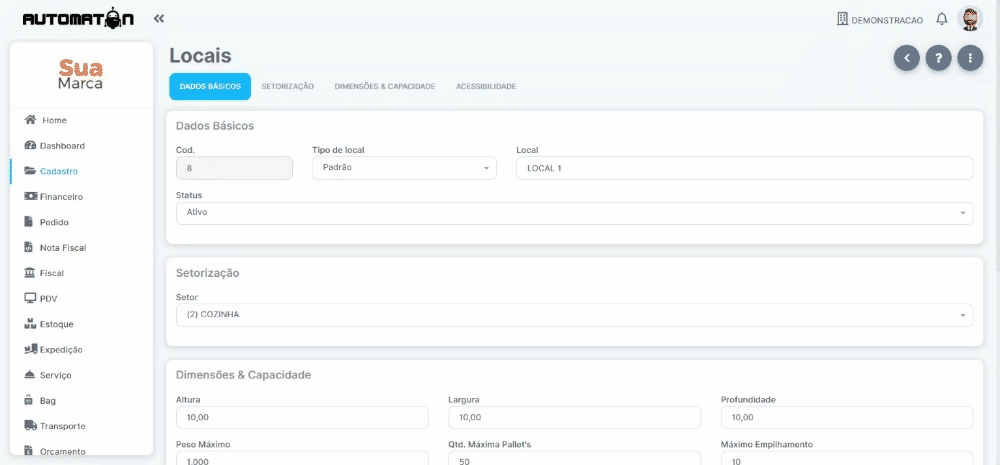This screenshot has height=465, width=1000.
Task: Click the DEMONSTRACAO company link
Action: click(879, 20)
